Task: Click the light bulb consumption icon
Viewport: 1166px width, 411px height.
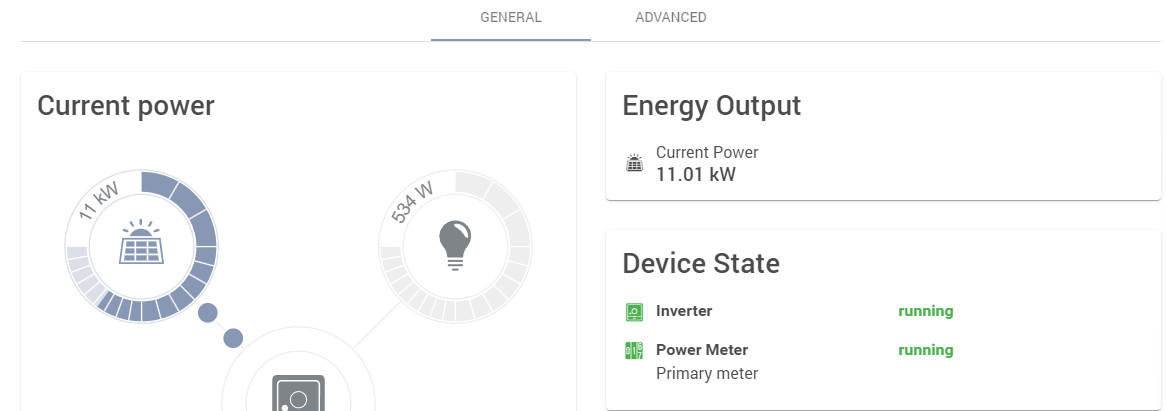Action: 456,245
